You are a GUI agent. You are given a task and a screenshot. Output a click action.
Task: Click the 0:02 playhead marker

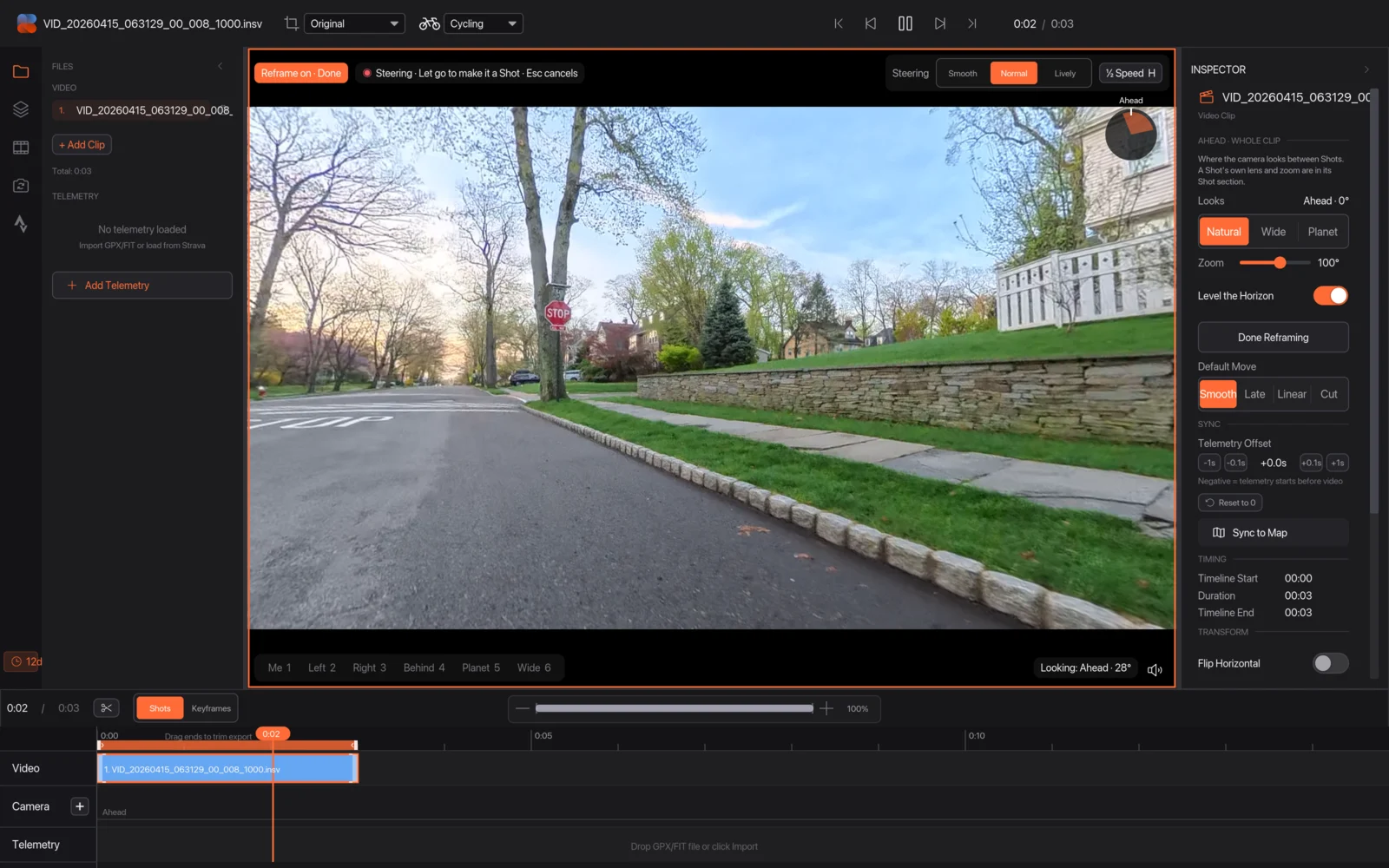[x=272, y=734]
